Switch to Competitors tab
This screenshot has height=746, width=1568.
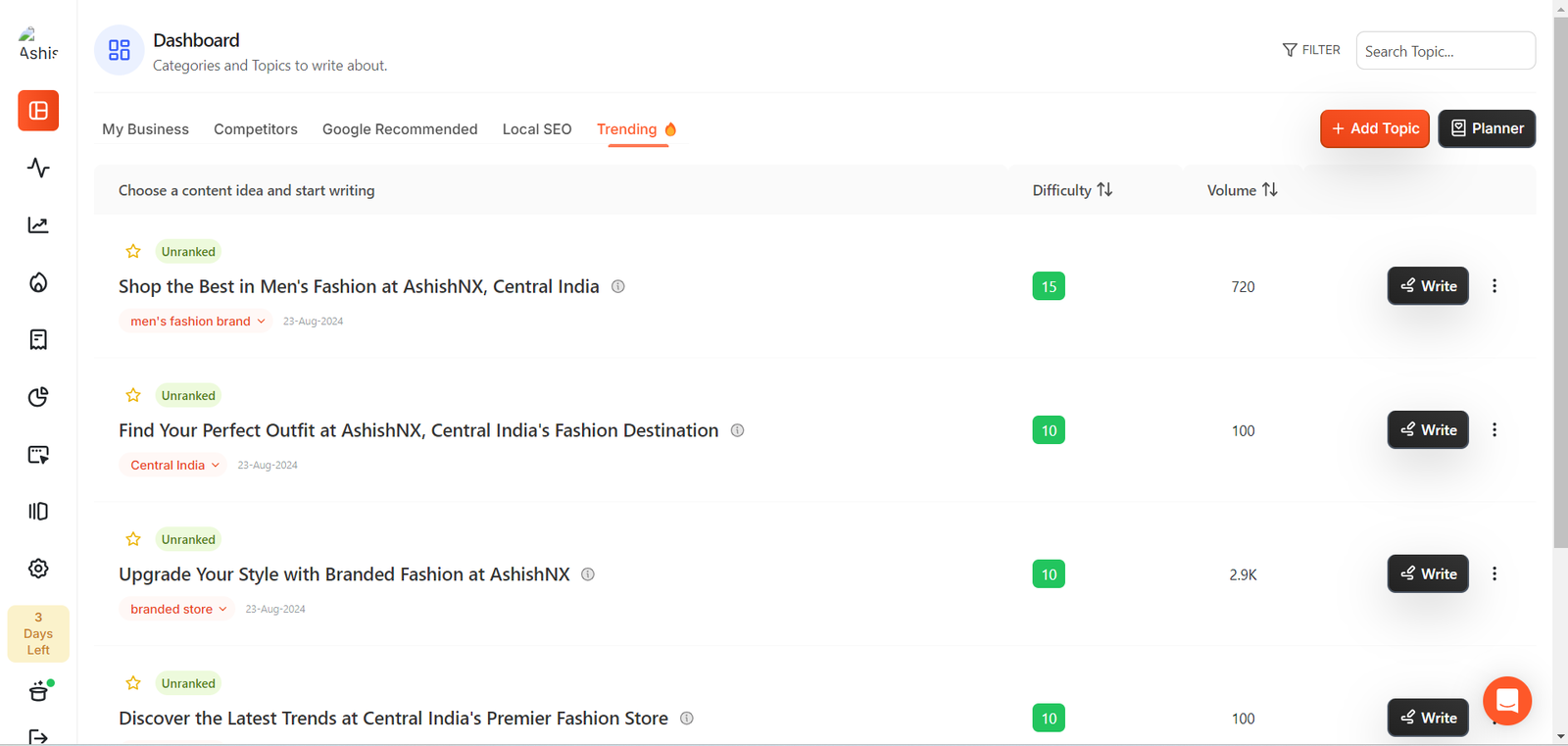(256, 129)
